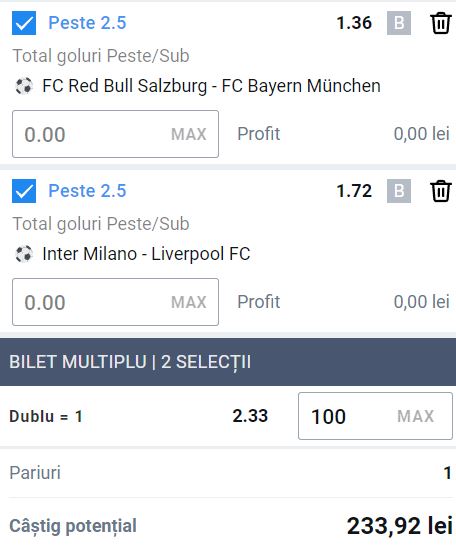Collapse the BILET MULTIPLU 2 SELECȚII header

coord(228,362)
